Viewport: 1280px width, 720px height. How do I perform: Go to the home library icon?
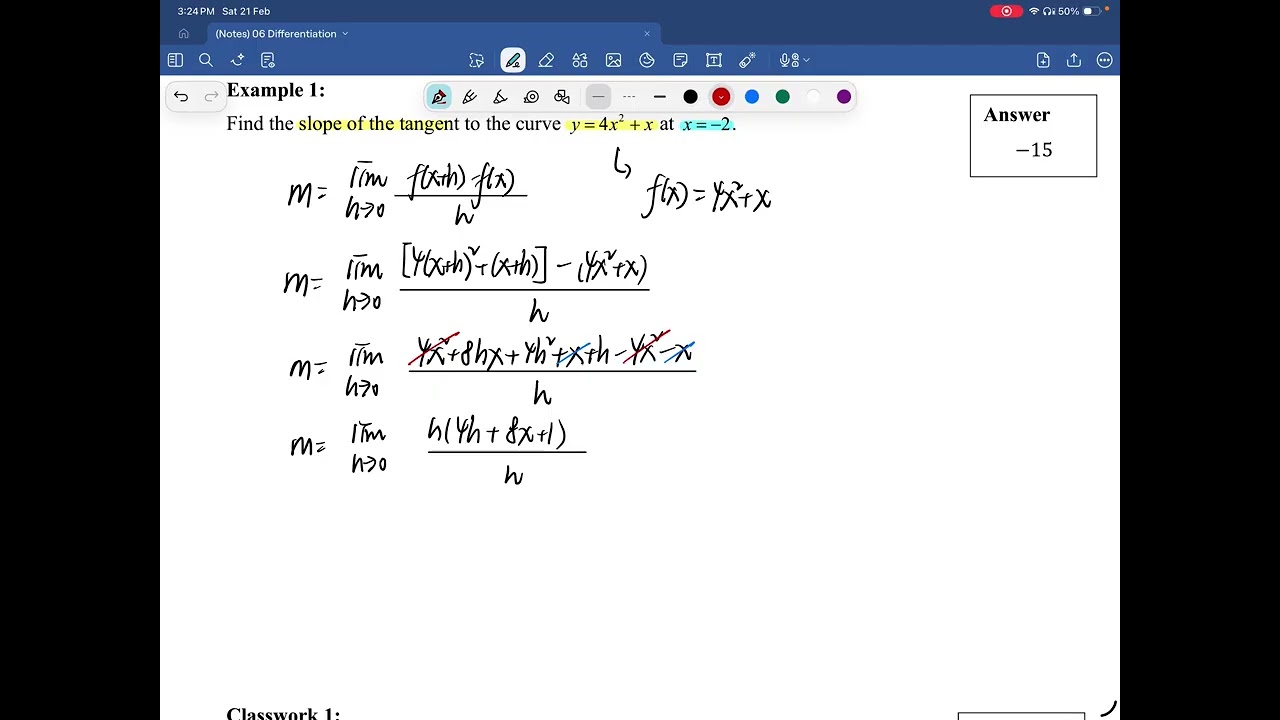pos(184,34)
